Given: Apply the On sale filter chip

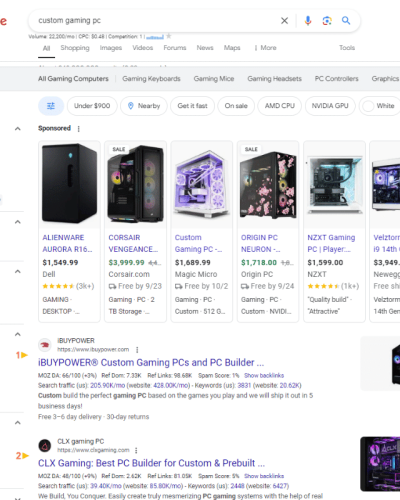Looking at the screenshot, I should tap(236, 106).
